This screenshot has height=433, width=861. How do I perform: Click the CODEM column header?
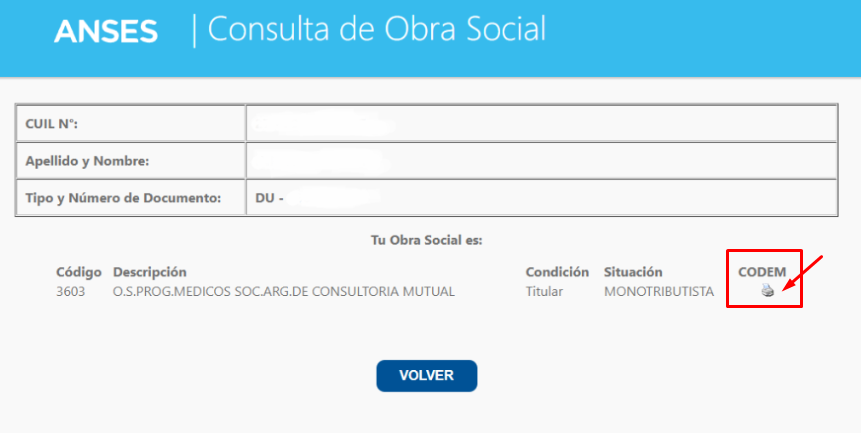coord(762,272)
